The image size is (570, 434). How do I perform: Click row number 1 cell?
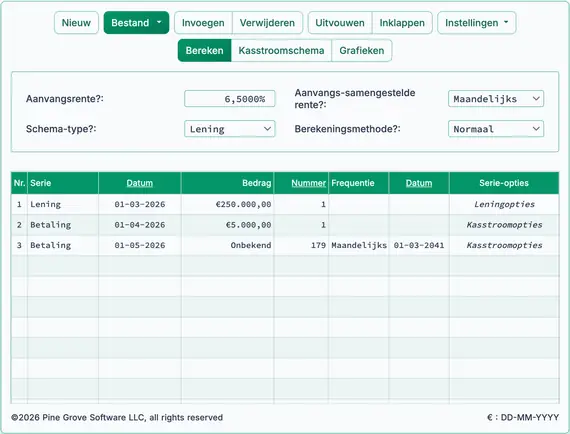(19, 204)
